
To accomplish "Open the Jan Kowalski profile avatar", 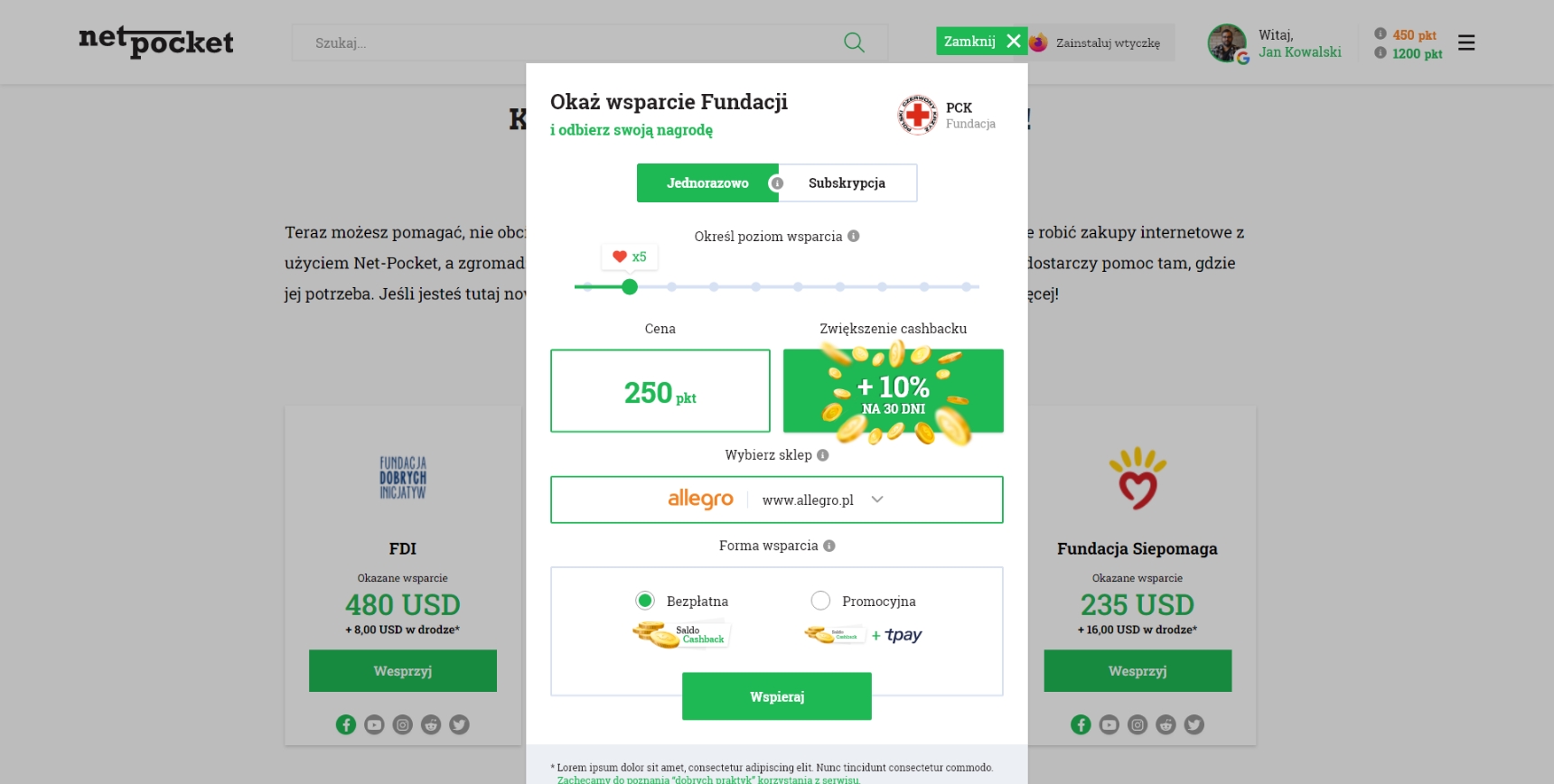I will [1228, 42].
